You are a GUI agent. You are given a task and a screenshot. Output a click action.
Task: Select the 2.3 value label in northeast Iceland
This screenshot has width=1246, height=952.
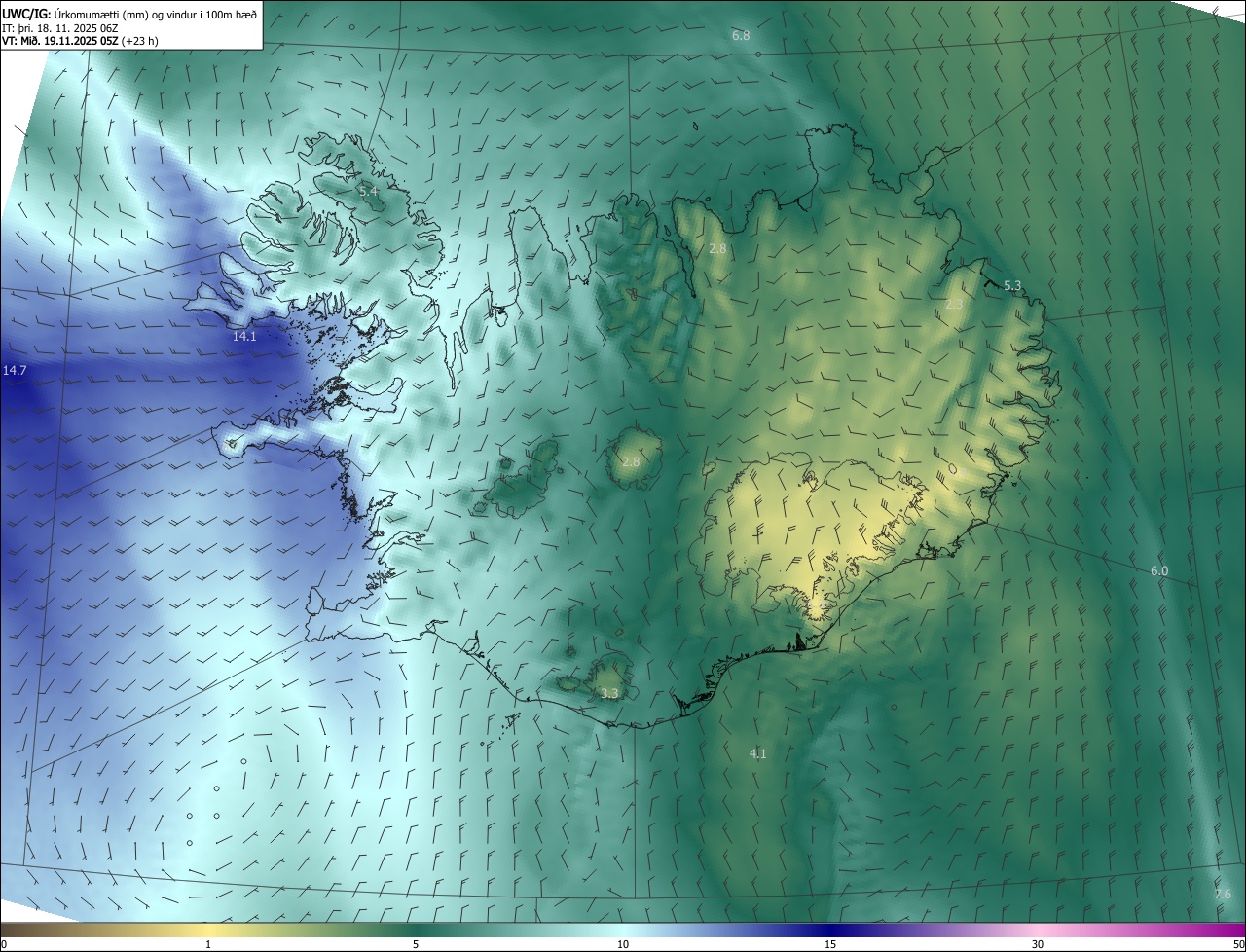[x=954, y=305]
